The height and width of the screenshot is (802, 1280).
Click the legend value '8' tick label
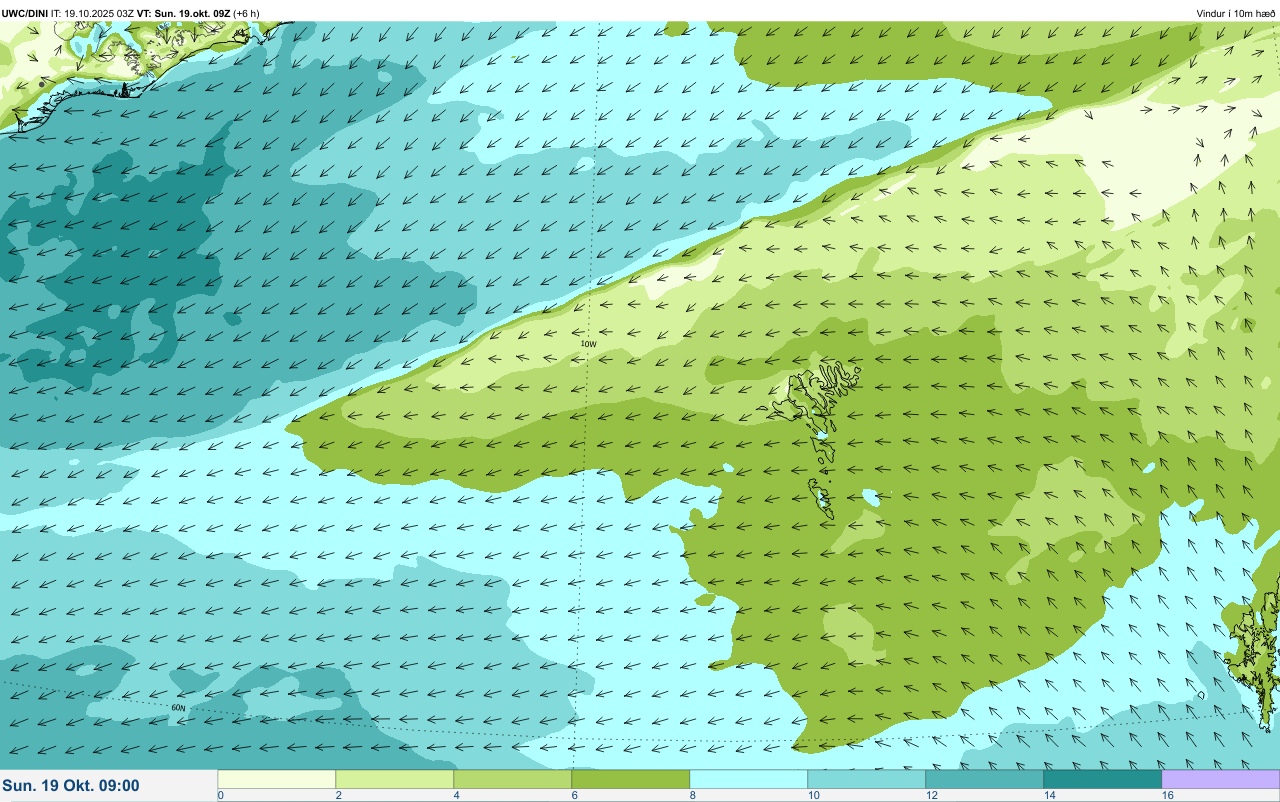pos(692,795)
